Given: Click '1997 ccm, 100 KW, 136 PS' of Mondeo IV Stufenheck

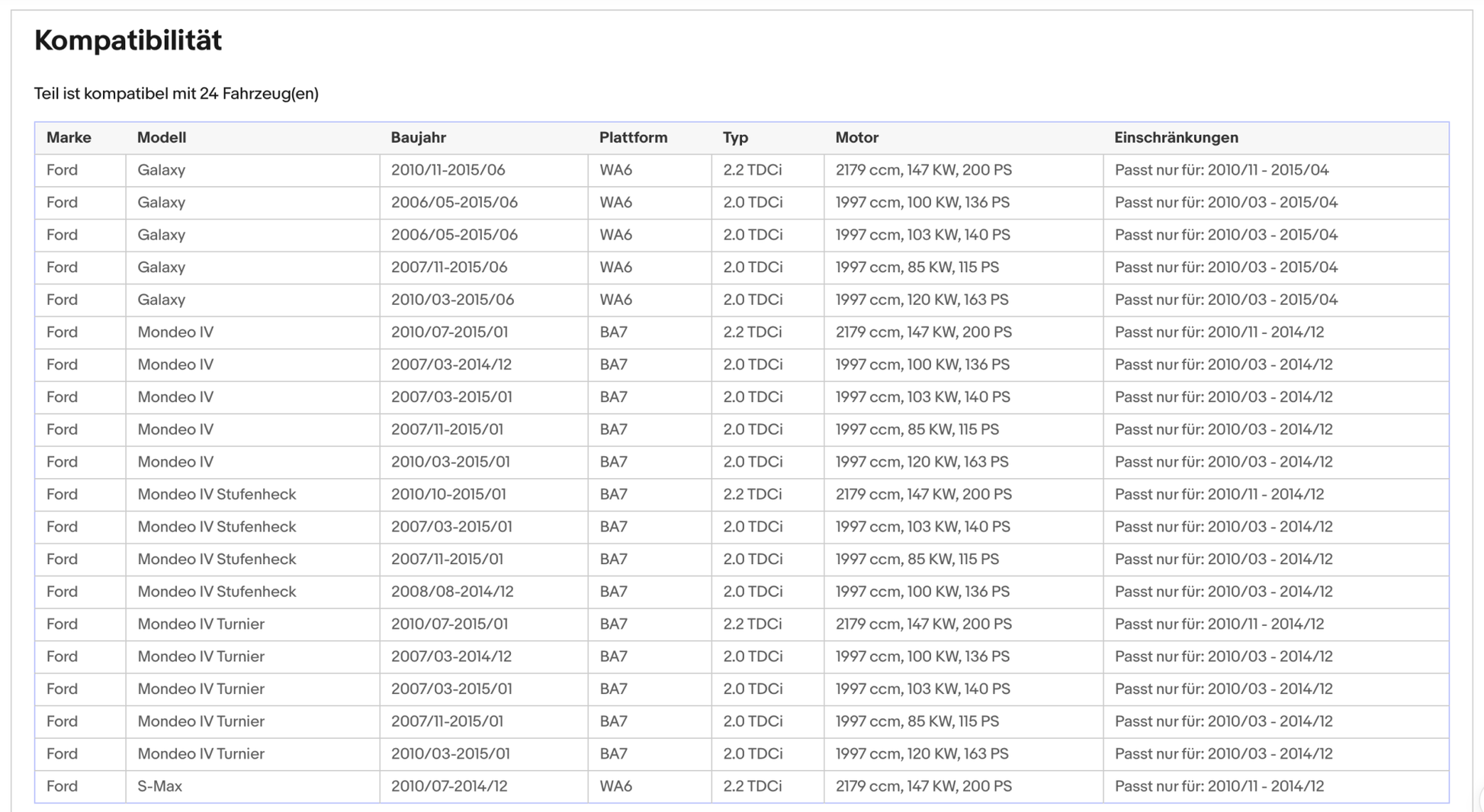Looking at the screenshot, I should coord(923,592).
